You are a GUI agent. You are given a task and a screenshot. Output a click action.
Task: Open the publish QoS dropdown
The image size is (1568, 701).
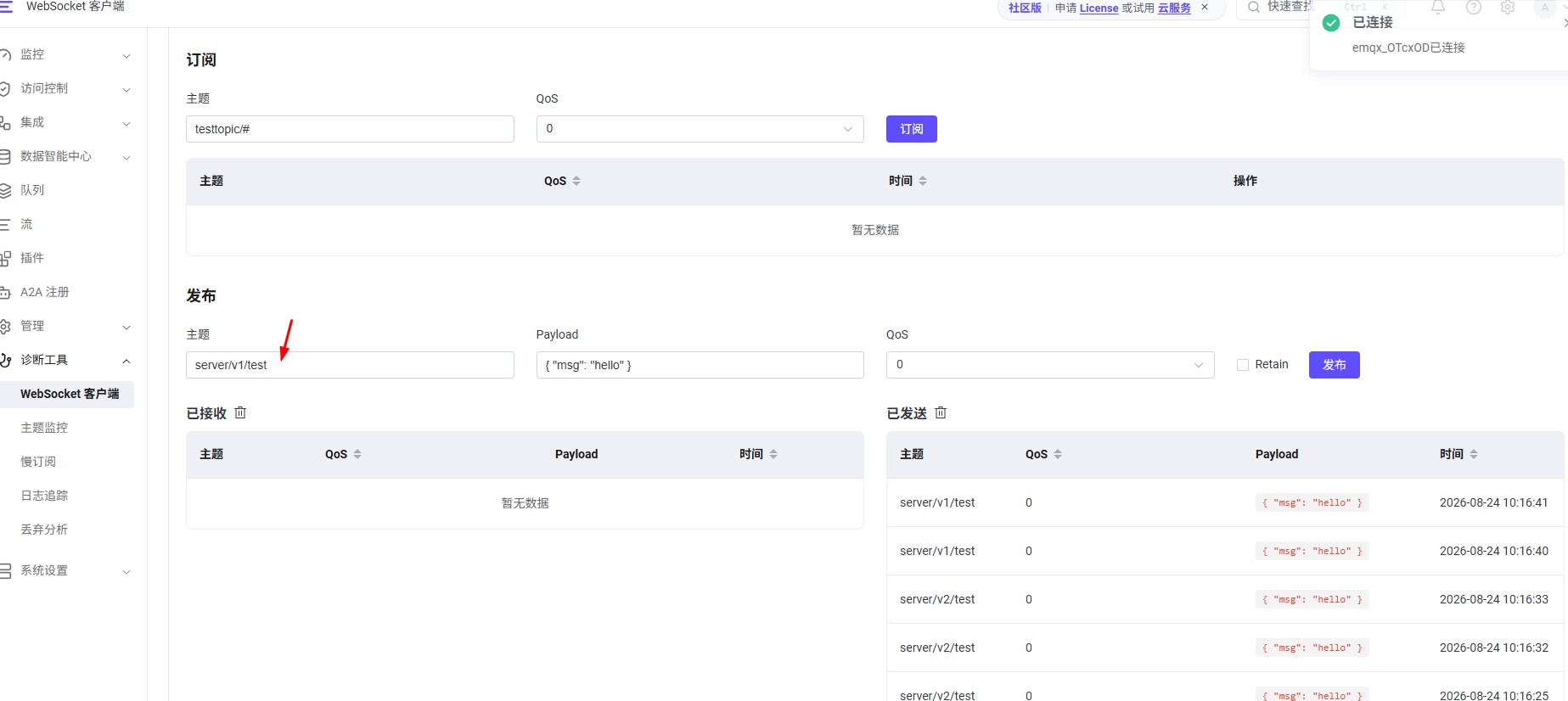(1050, 365)
